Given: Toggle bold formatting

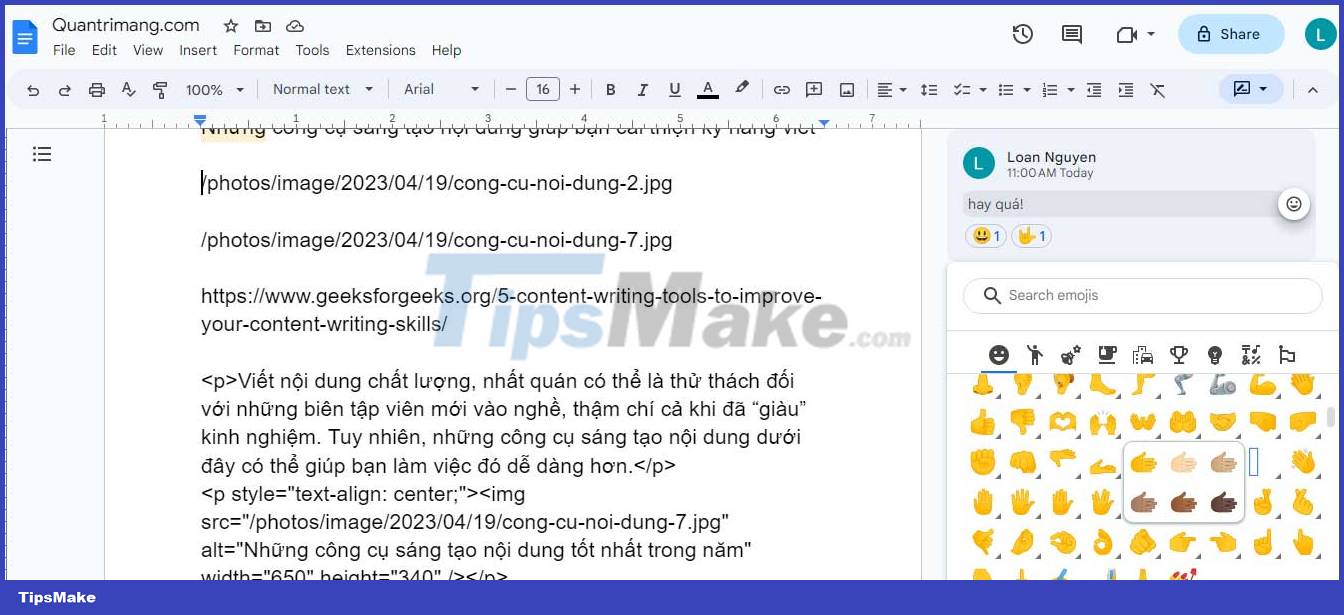Looking at the screenshot, I should (x=610, y=89).
